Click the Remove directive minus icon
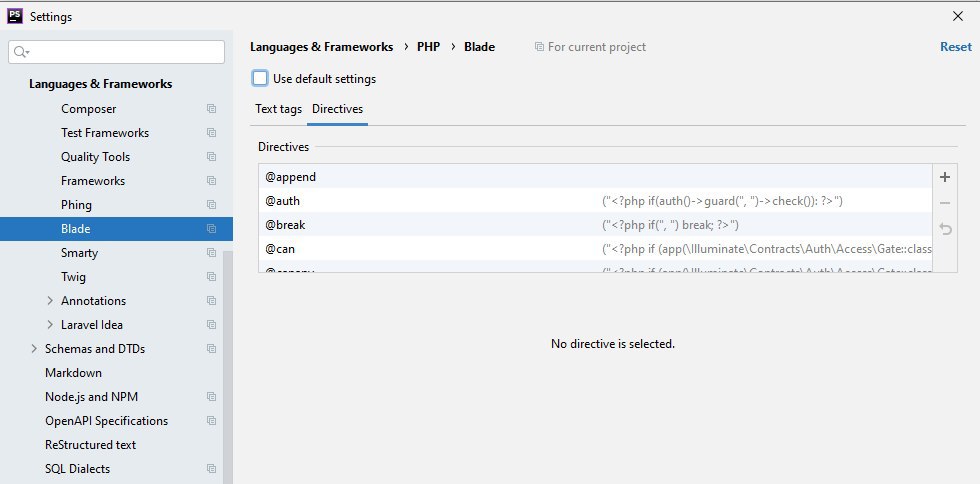 point(944,203)
